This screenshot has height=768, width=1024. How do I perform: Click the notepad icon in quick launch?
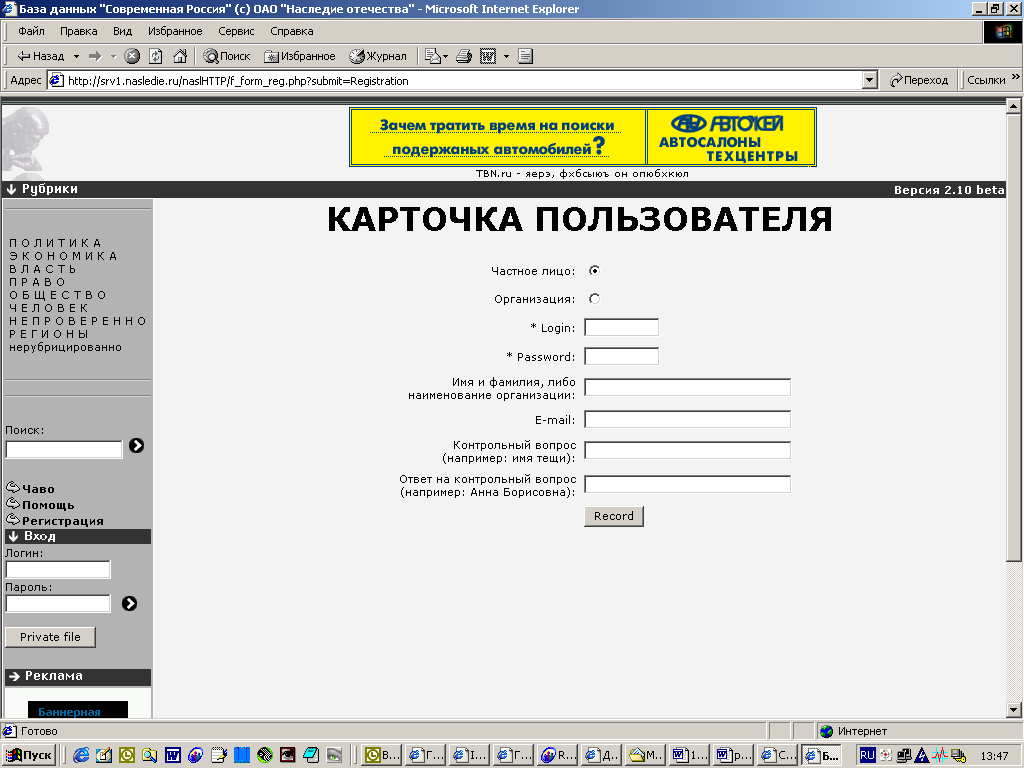point(219,755)
